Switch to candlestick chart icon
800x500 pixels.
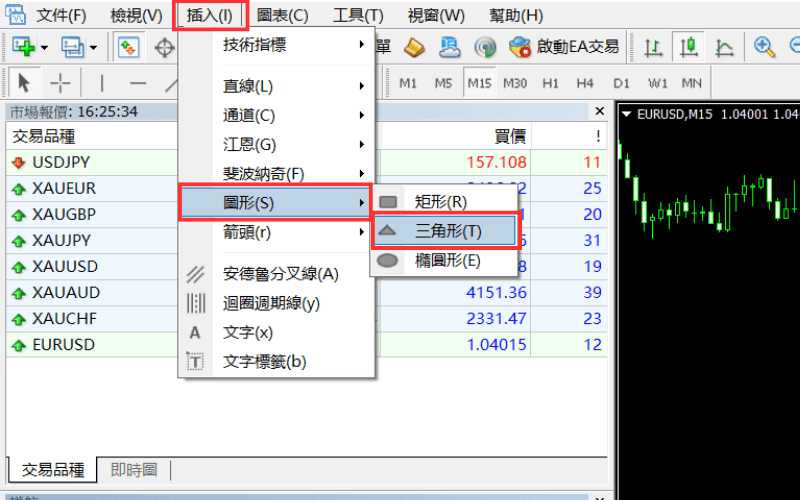coord(689,47)
